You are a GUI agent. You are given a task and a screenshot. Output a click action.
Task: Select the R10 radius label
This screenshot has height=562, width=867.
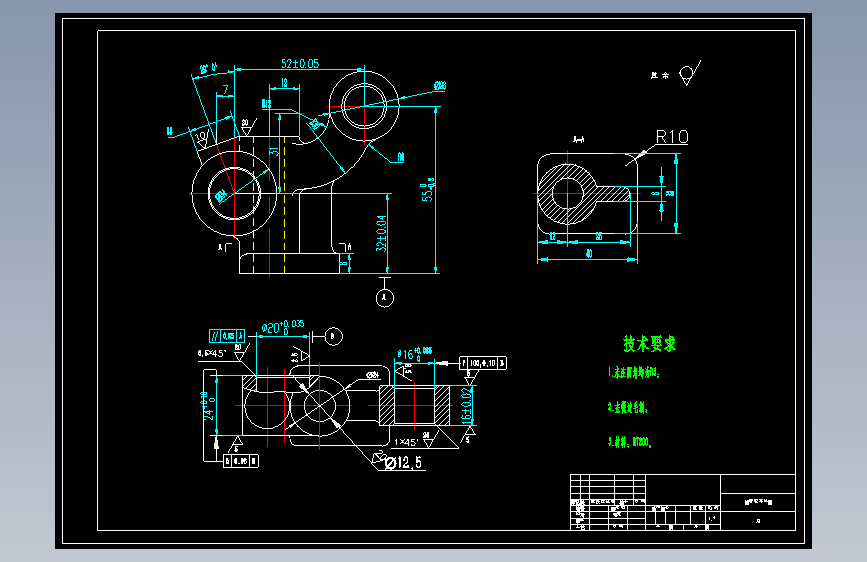(672, 137)
